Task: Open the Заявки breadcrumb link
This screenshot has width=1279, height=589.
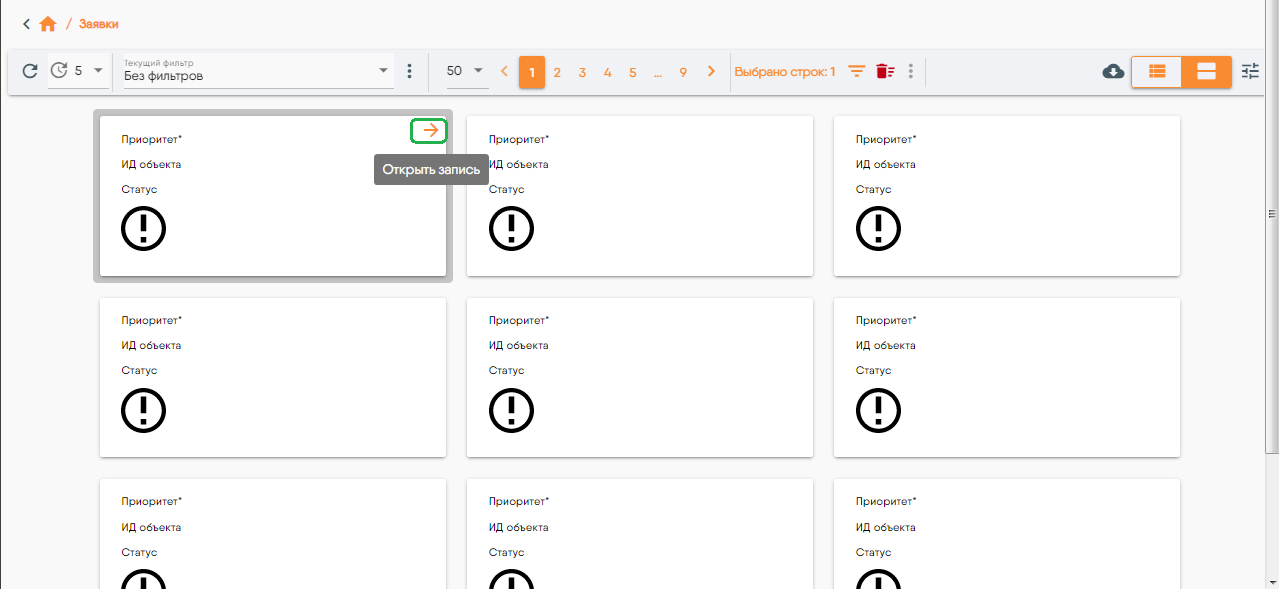Action: 98,24
